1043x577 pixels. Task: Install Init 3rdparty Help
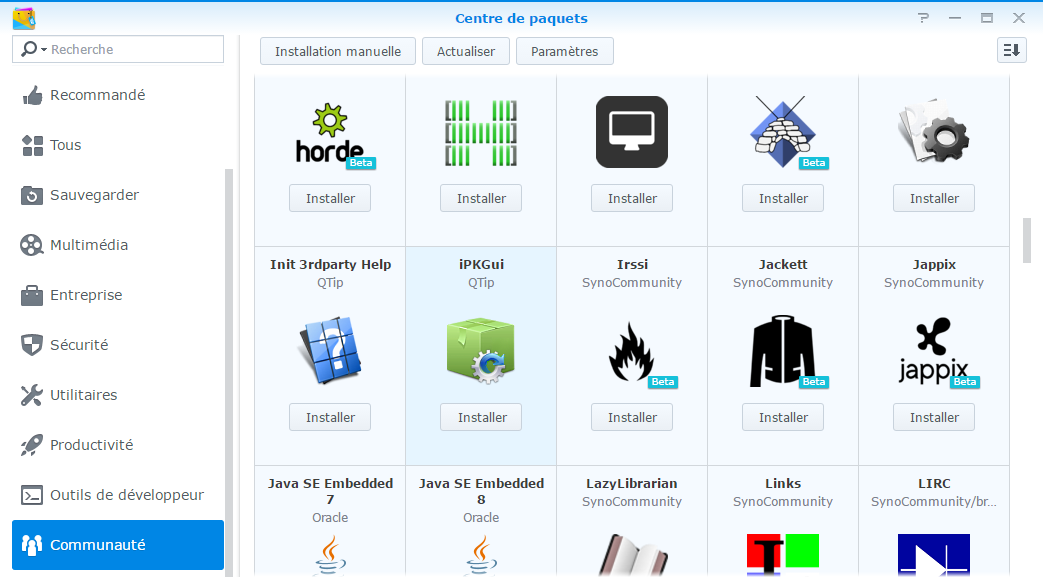point(330,417)
